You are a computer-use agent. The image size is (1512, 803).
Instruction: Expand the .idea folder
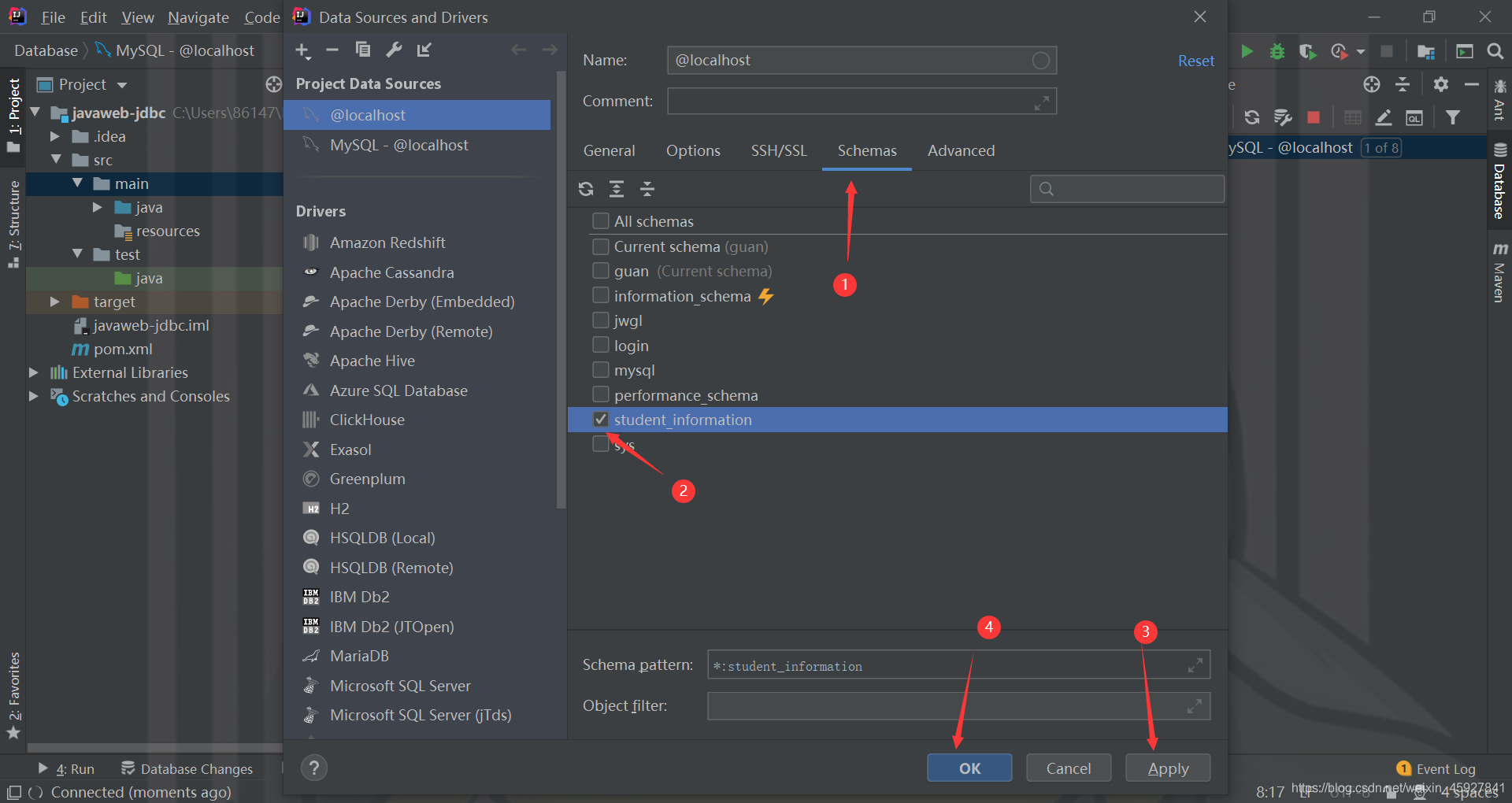(55, 136)
